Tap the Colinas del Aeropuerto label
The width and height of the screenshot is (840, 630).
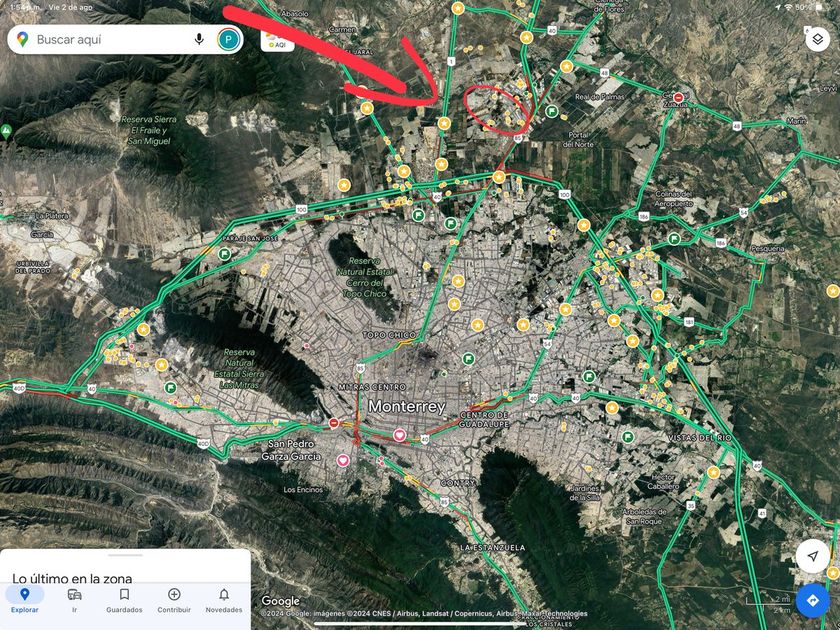tap(674, 199)
